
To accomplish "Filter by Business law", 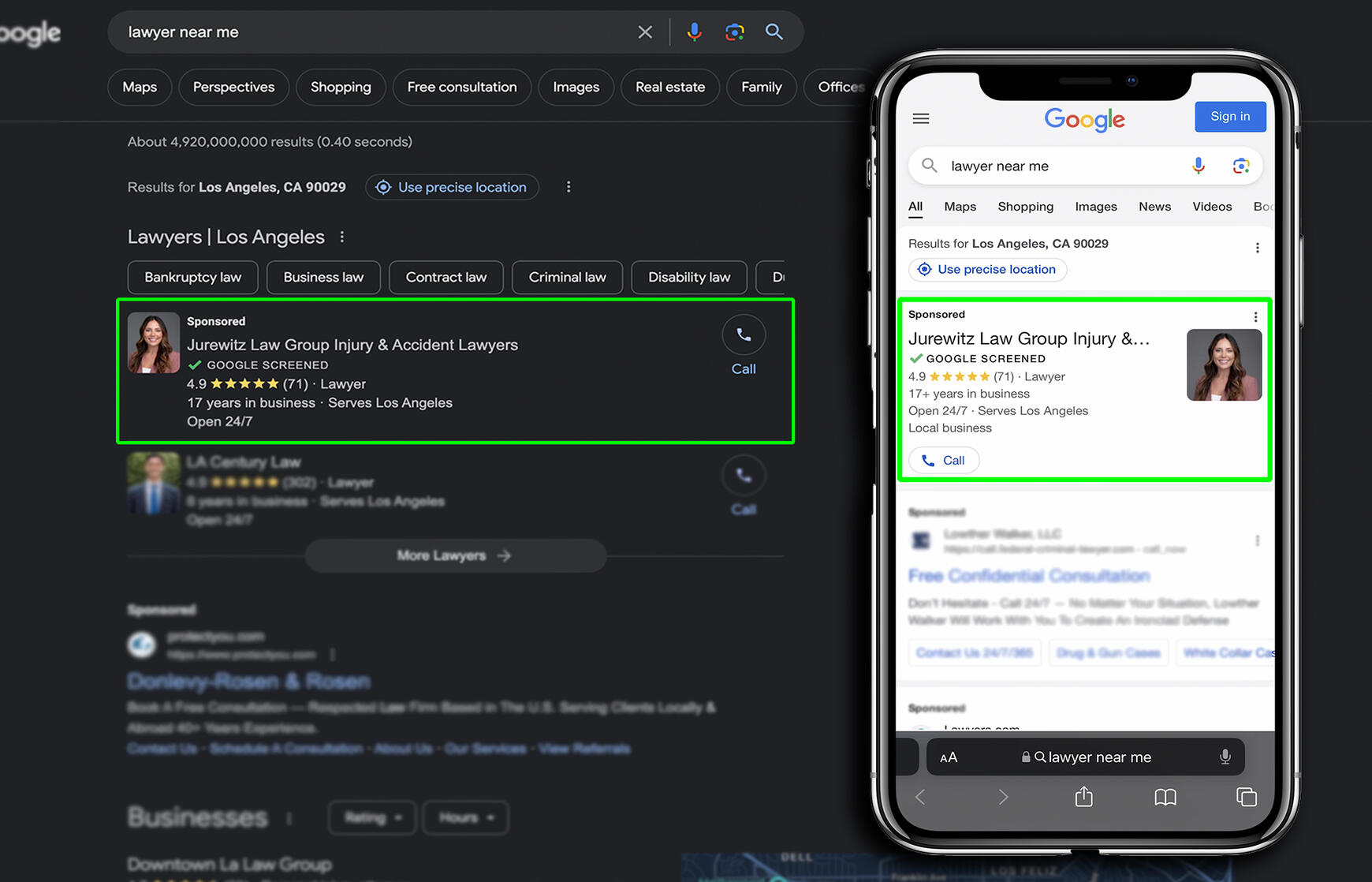I will click(x=323, y=278).
